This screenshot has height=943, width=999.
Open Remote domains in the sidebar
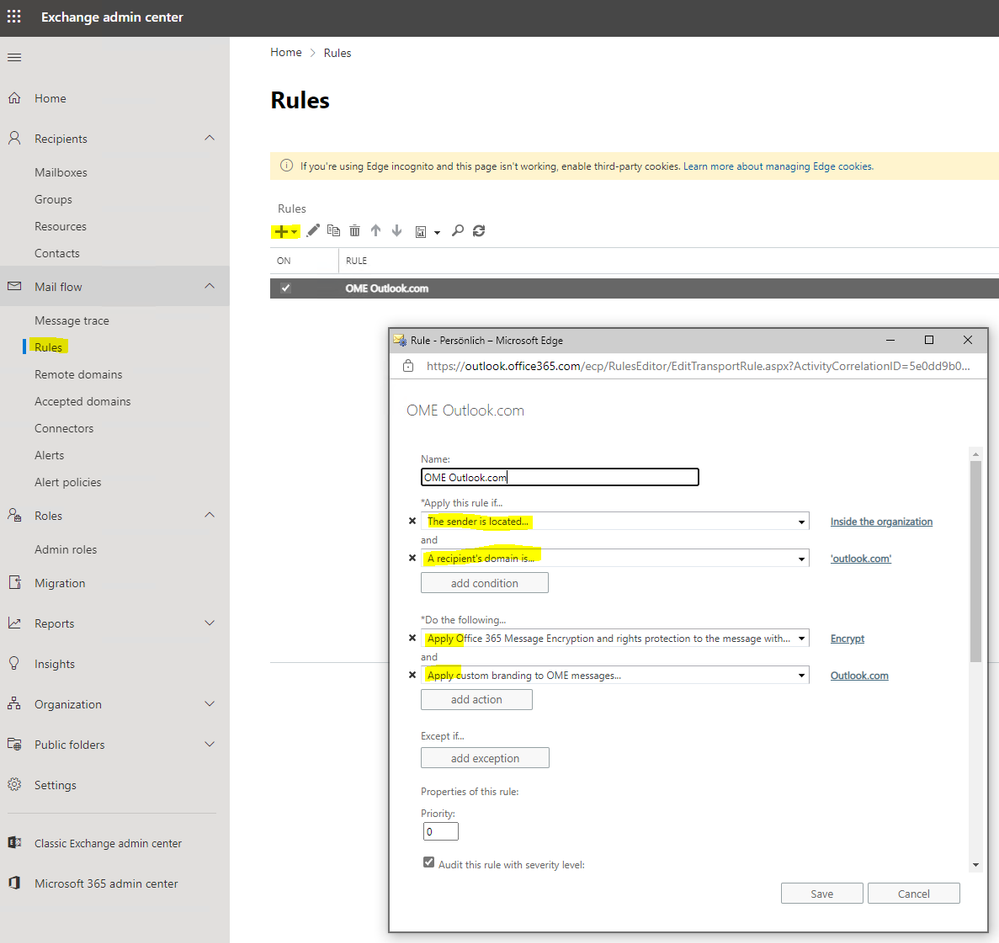click(x=78, y=375)
